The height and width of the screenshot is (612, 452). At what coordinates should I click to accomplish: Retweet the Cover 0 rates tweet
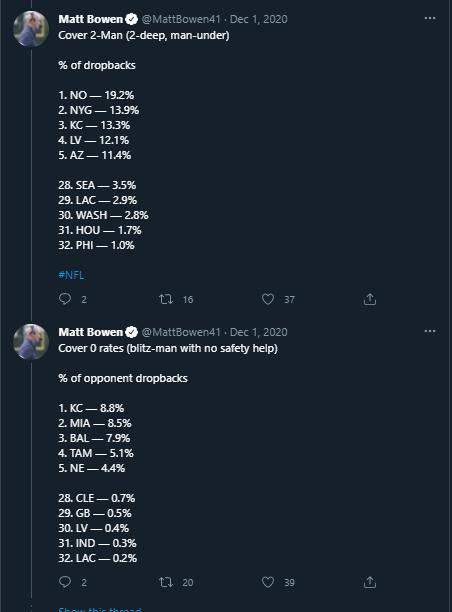[166, 582]
